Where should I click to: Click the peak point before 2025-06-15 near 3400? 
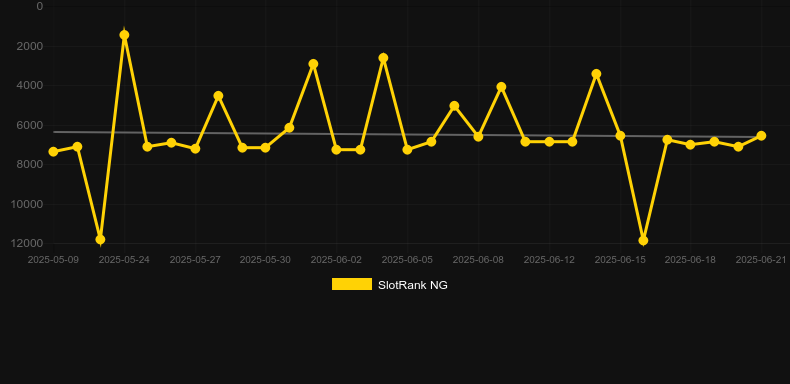596,74
